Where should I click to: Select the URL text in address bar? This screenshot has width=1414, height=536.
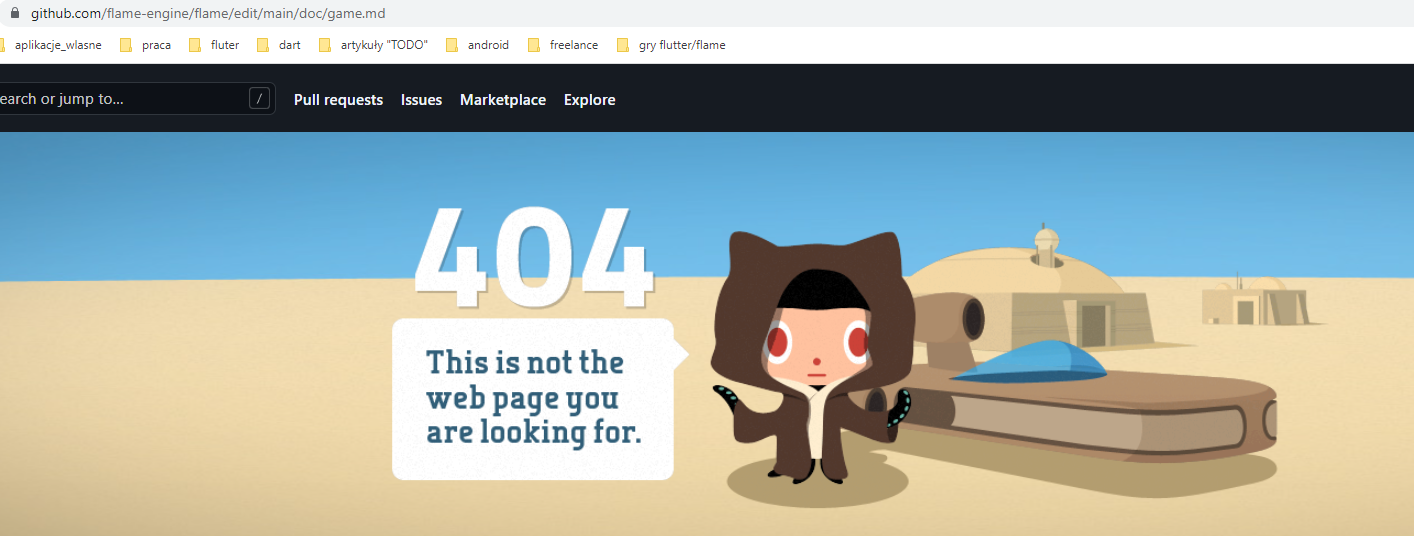207,14
